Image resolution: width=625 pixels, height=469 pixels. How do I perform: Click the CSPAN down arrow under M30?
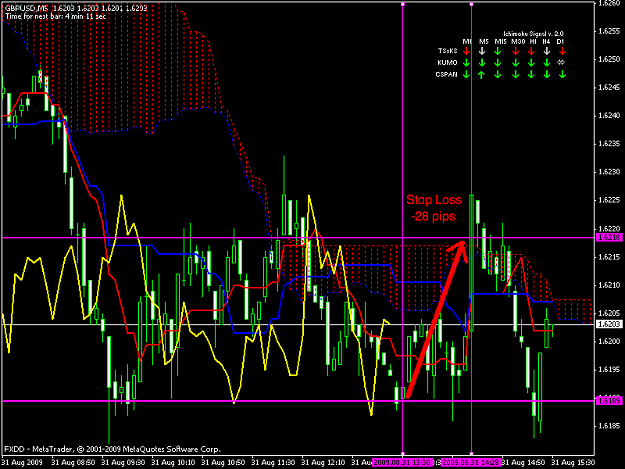(x=515, y=75)
